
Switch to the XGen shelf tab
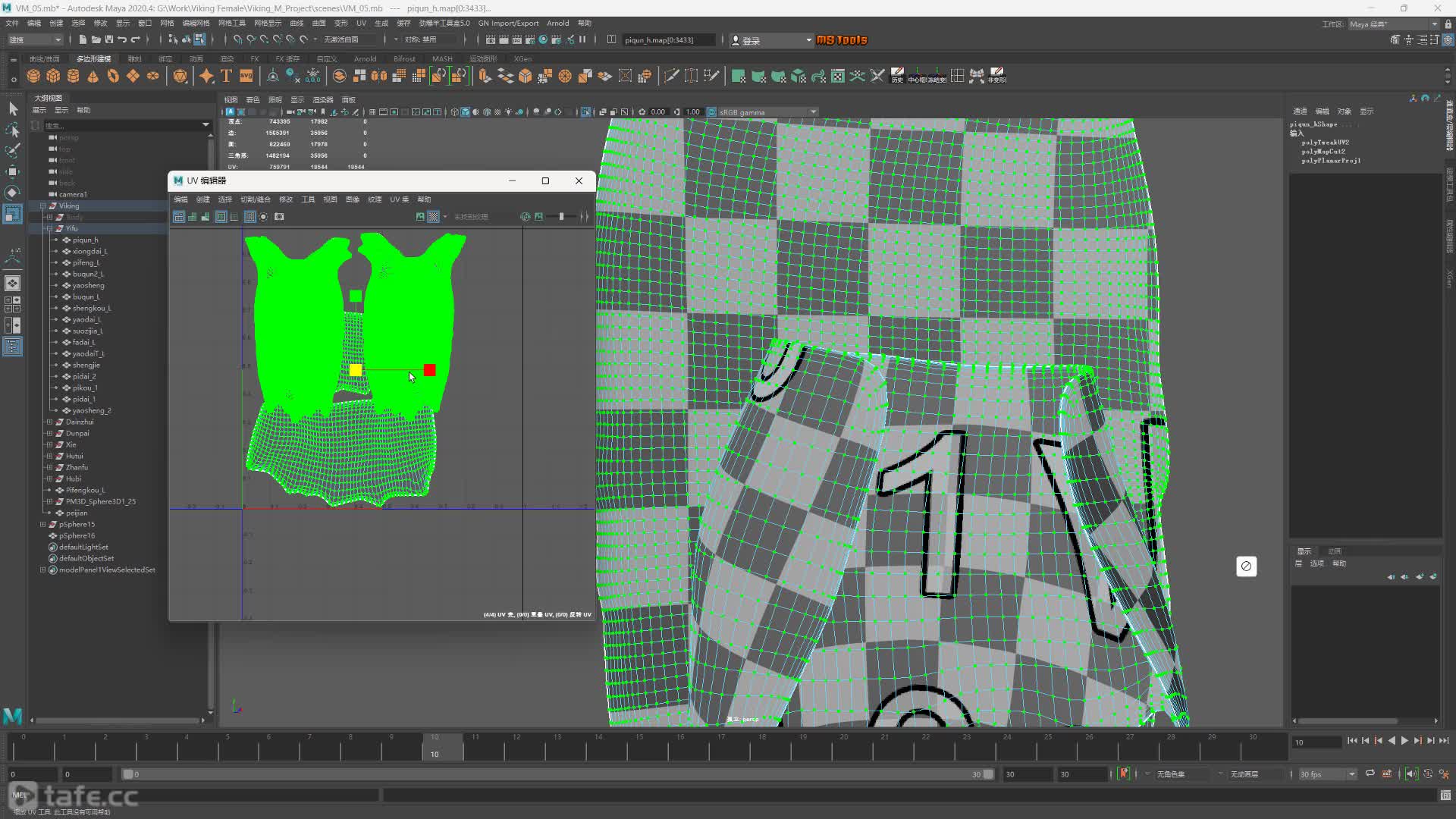522,58
